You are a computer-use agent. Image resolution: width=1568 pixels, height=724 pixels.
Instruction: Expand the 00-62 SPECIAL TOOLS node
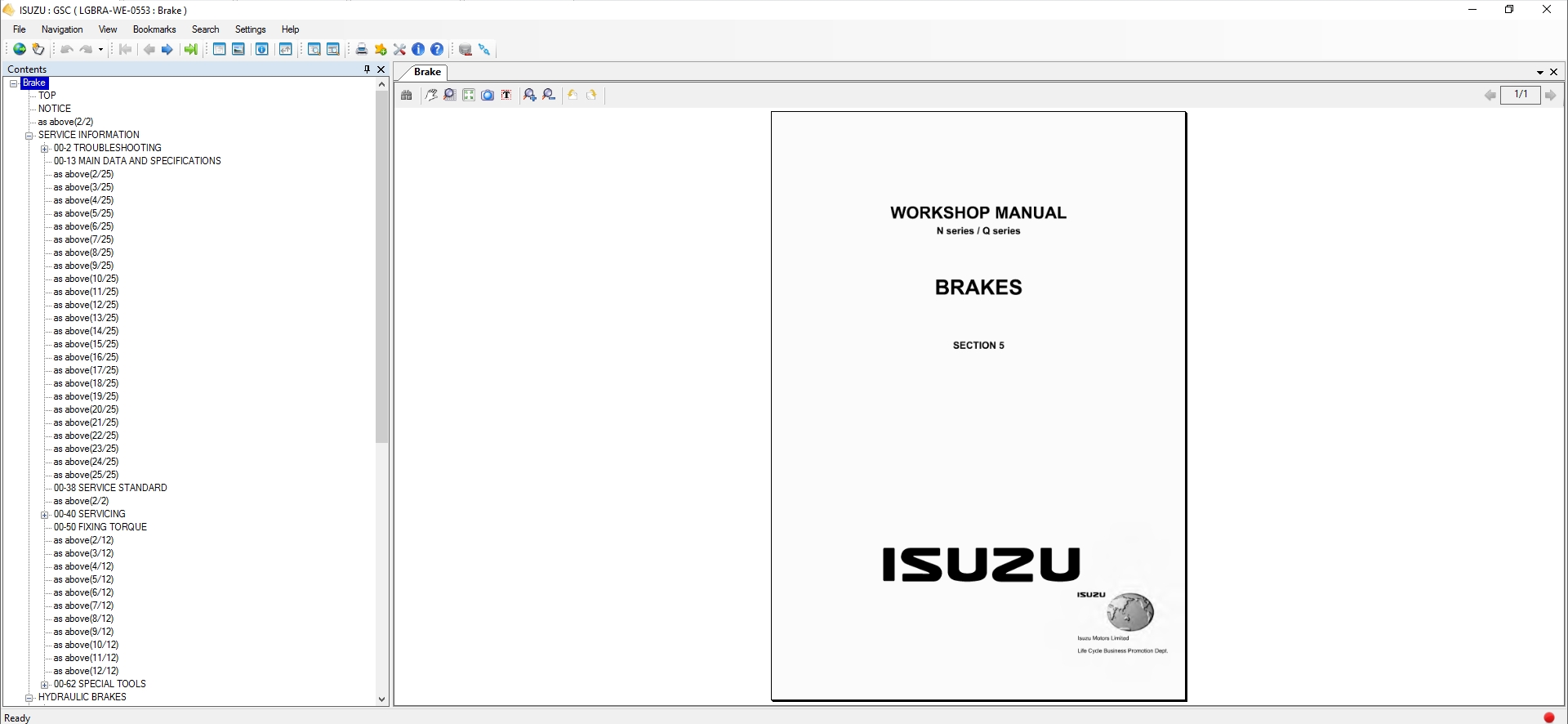pos(45,685)
